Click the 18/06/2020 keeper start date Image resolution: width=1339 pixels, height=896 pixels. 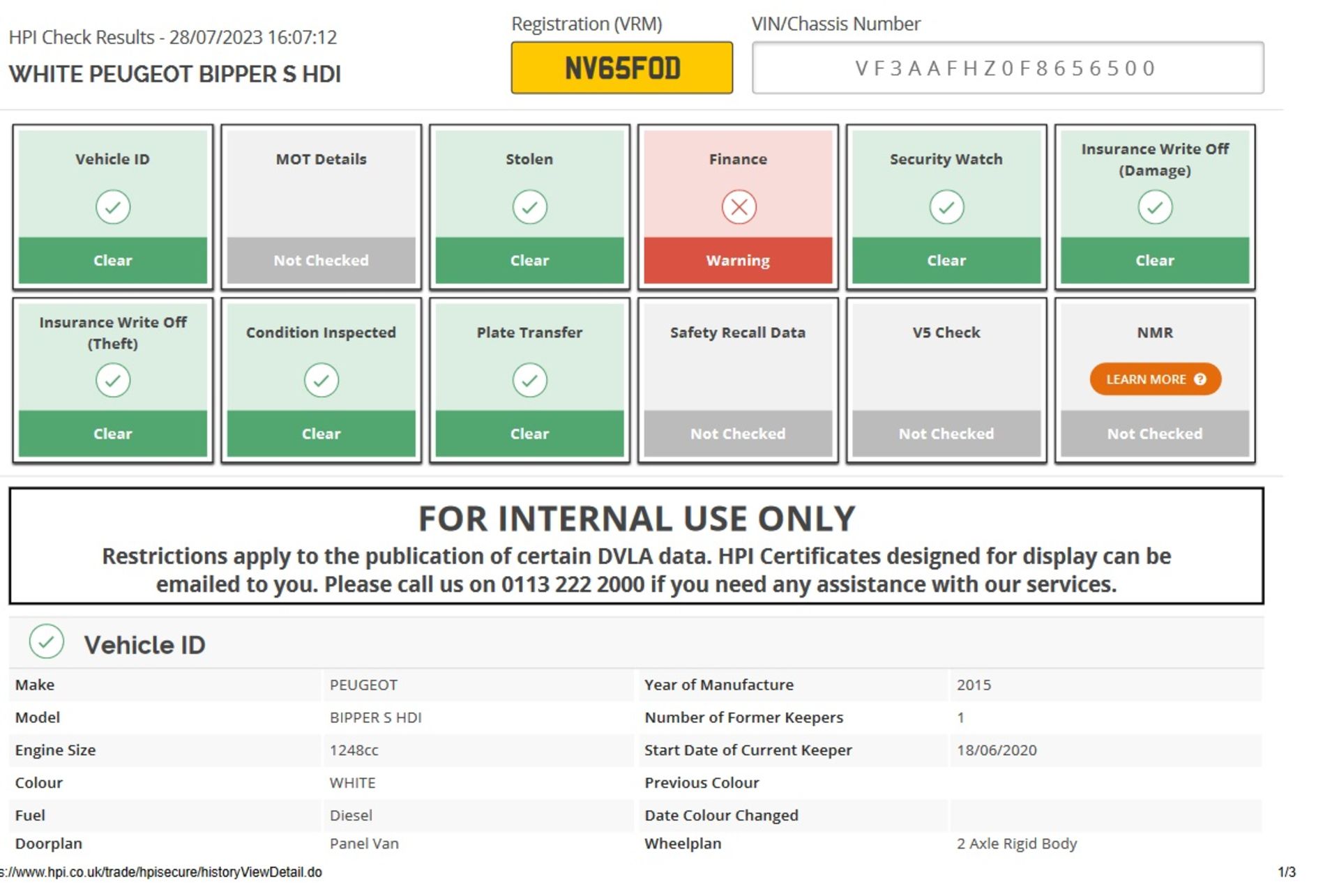coord(997,750)
